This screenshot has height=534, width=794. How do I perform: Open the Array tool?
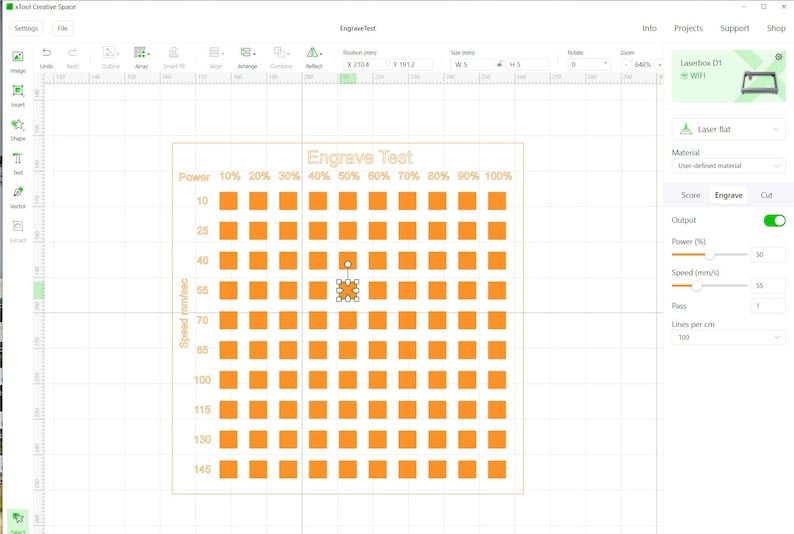tap(140, 52)
